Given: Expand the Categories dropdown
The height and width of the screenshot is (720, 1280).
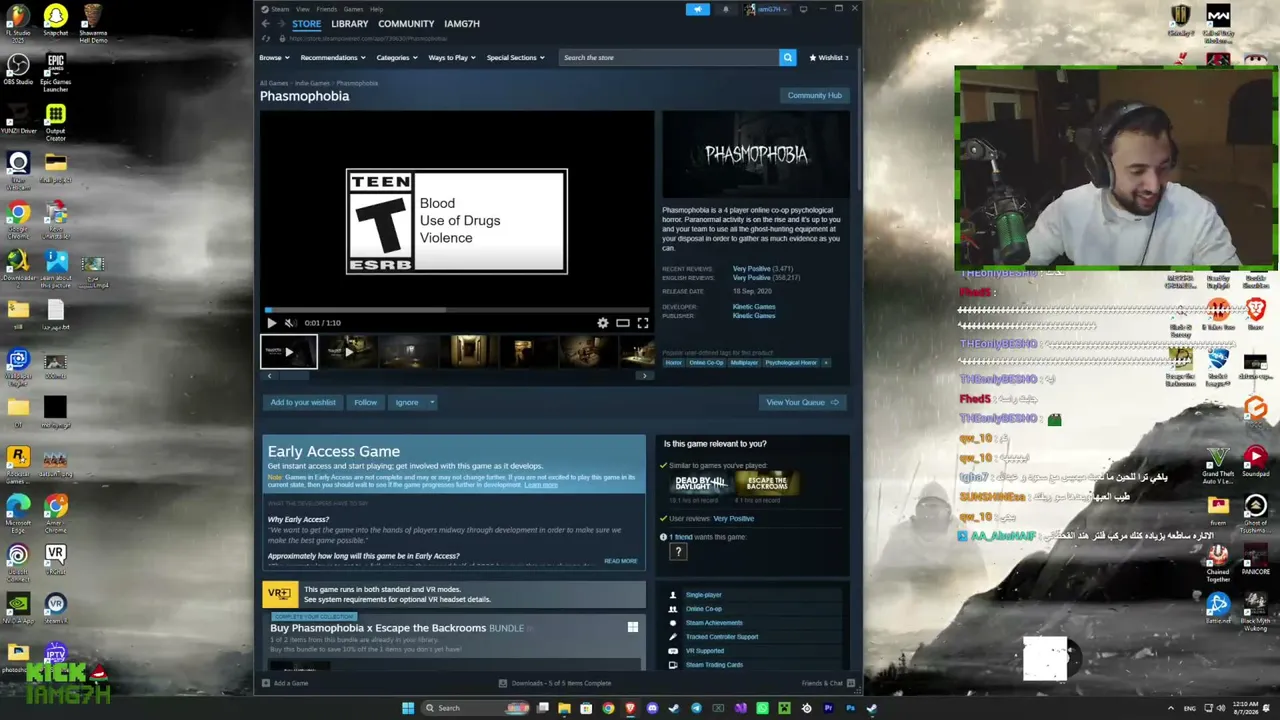Looking at the screenshot, I should click(x=396, y=57).
